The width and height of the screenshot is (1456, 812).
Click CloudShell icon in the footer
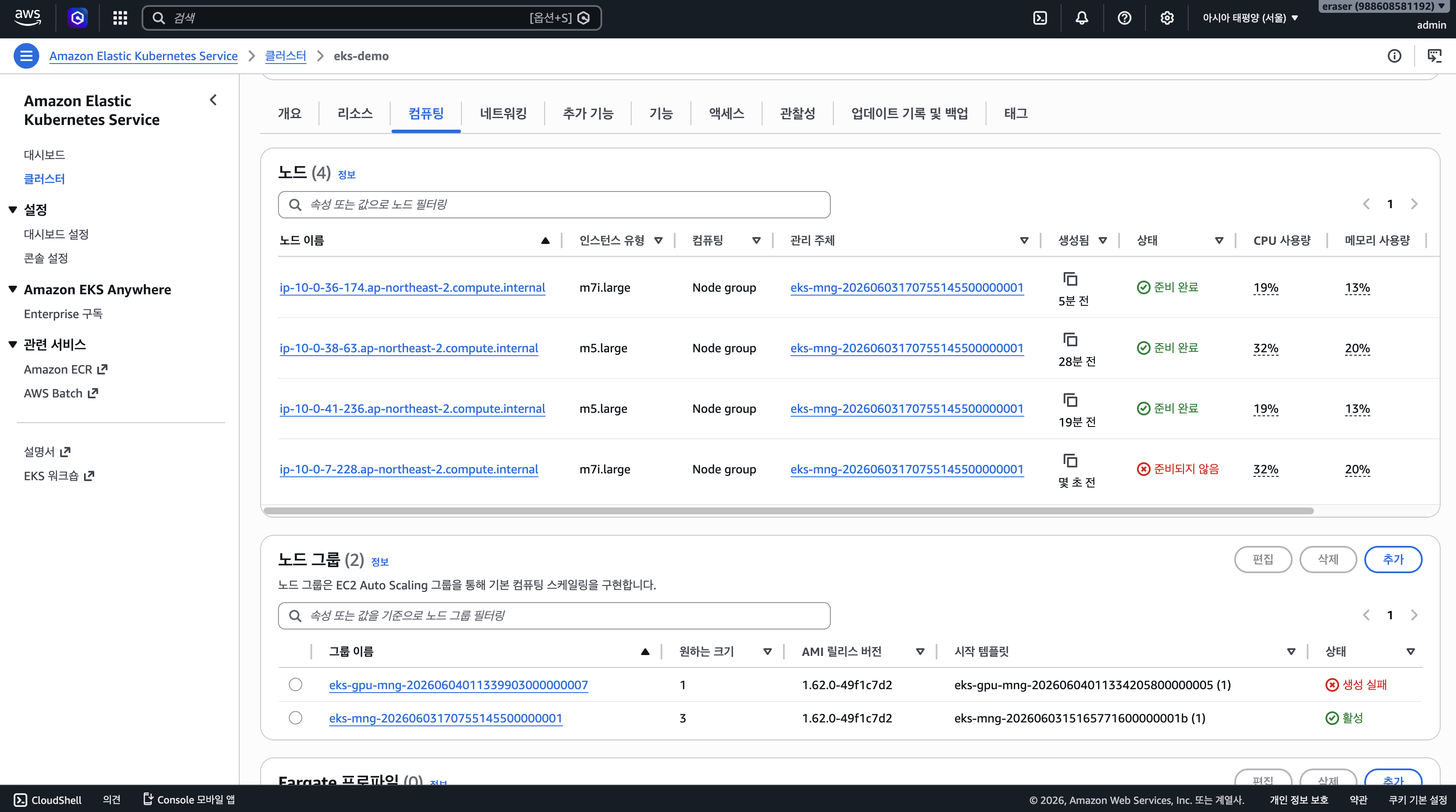point(20,800)
